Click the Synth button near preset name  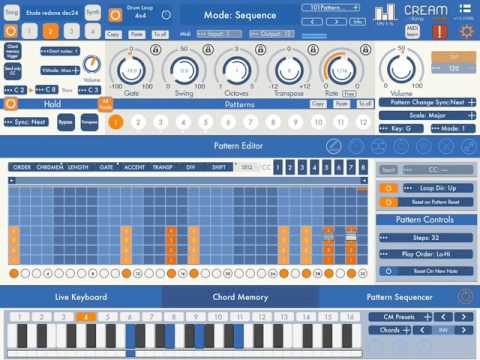(x=93, y=13)
